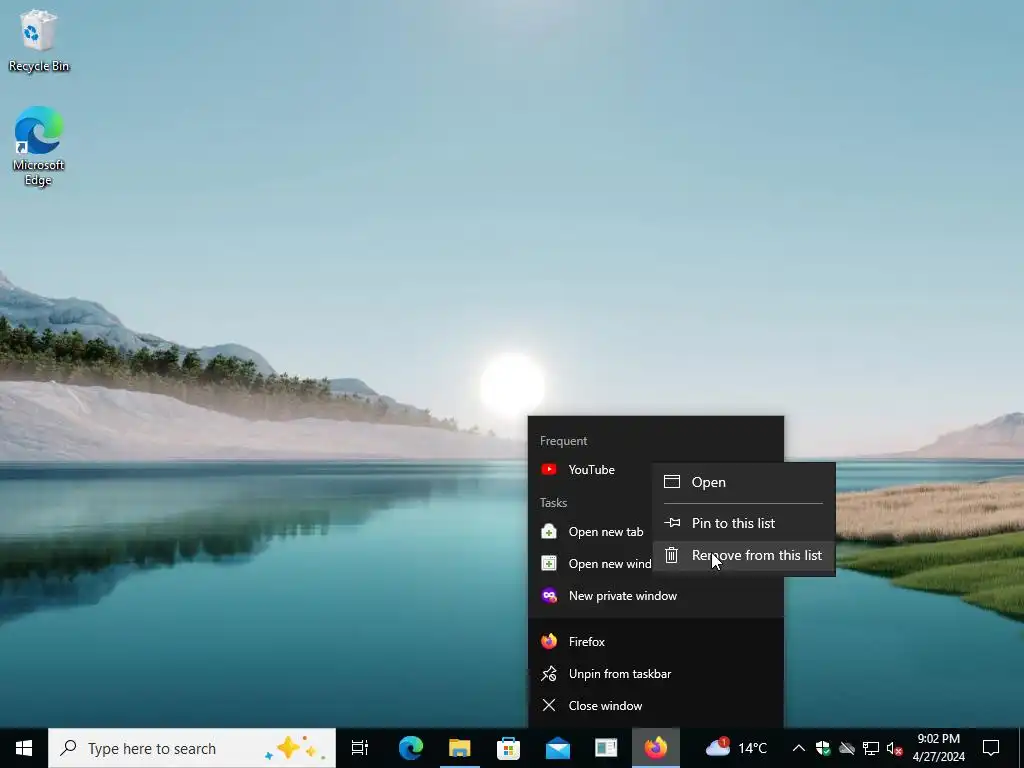
Task: Click the Windows Start button
Action: pos(24,748)
